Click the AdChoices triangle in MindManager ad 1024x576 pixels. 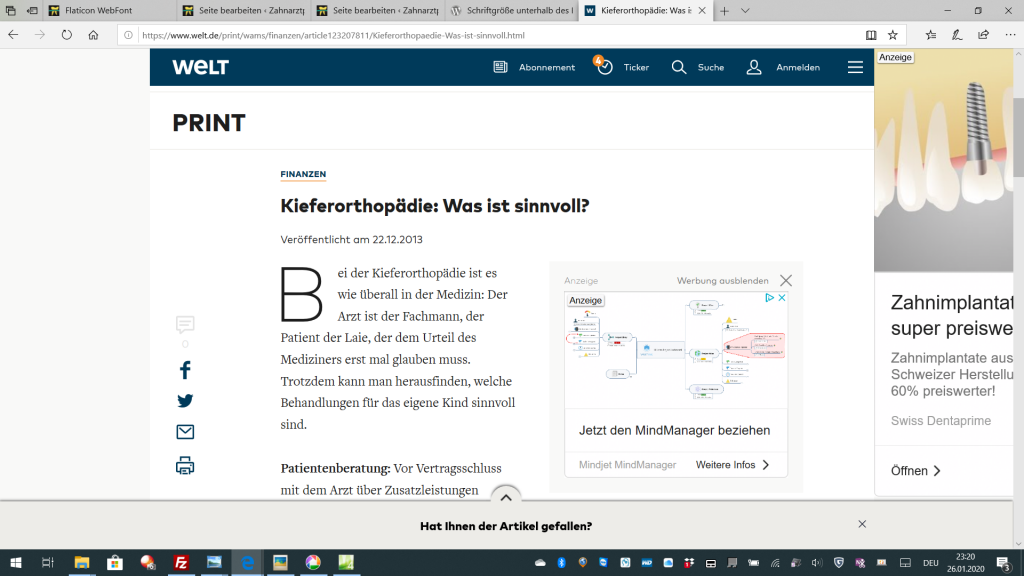769,298
